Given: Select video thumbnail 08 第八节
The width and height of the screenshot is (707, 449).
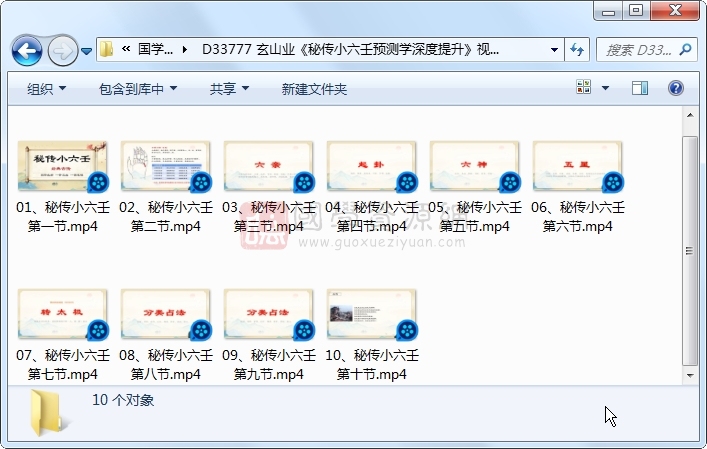Looking at the screenshot, I should pos(165,314).
